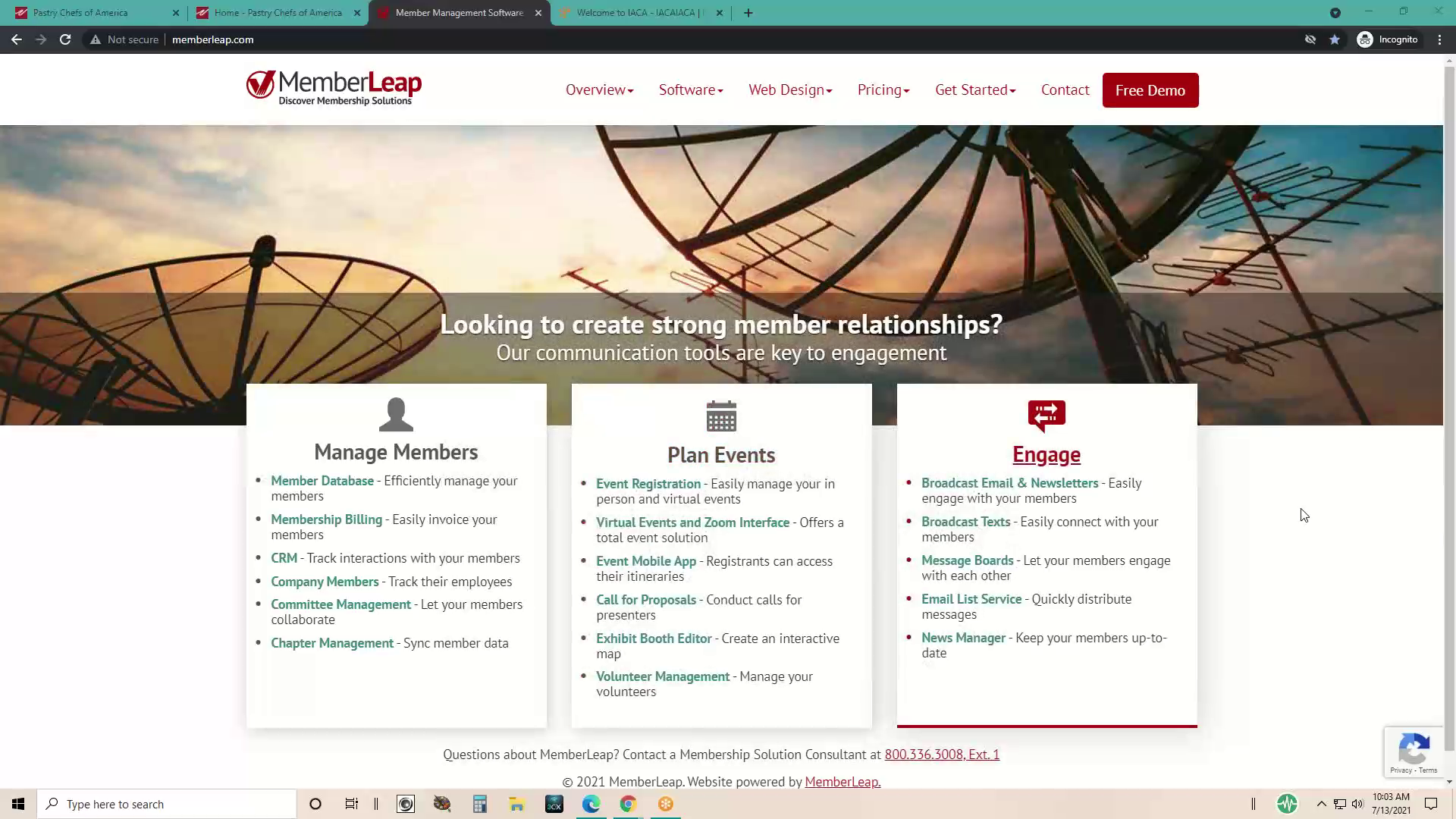
Task: Click the green pulse monitor tray icon
Action: coord(1287,804)
